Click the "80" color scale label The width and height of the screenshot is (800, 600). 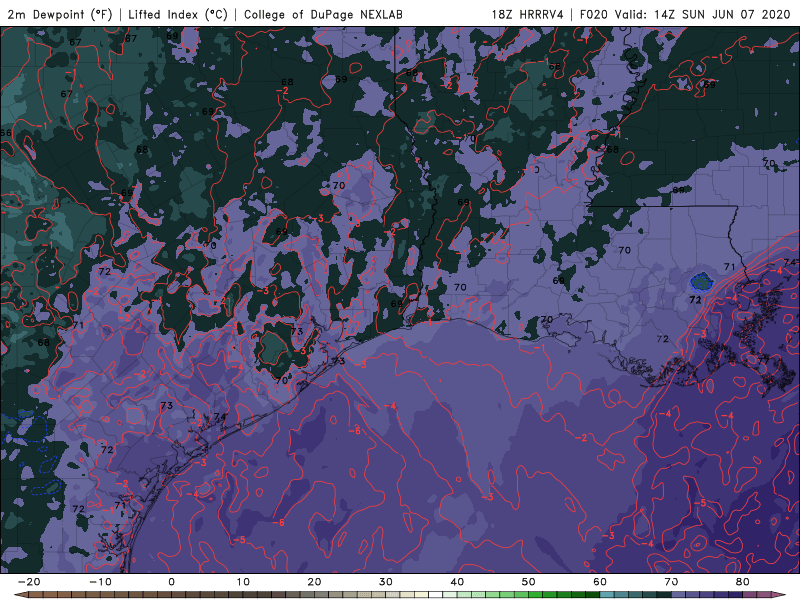click(743, 582)
